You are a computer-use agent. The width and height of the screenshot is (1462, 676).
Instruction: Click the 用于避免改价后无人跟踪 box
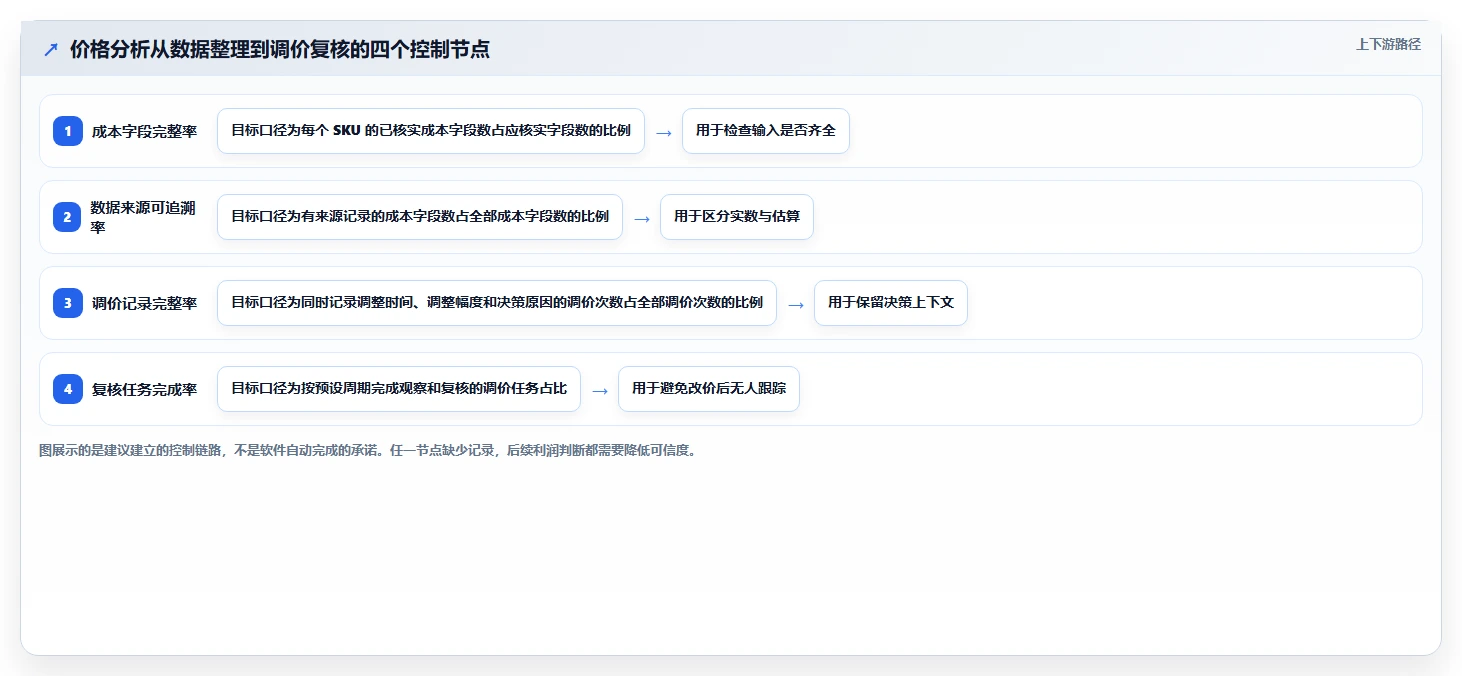coord(709,389)
